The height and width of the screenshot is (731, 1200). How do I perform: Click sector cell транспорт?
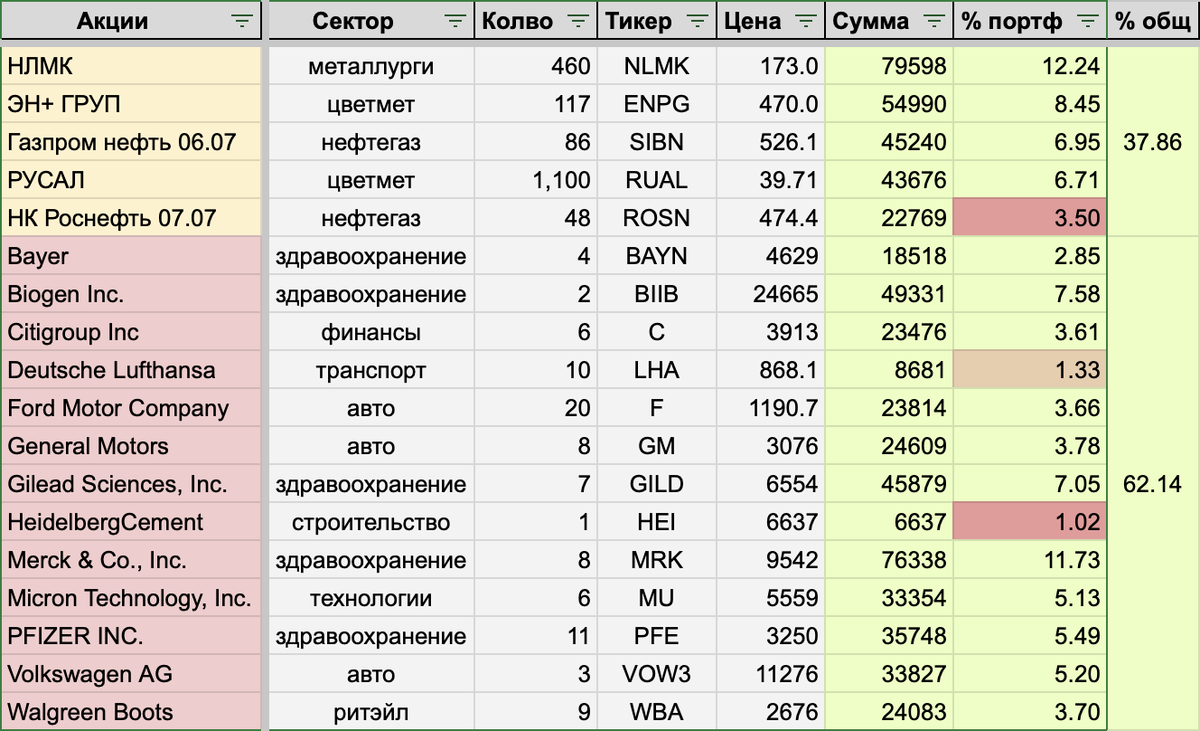(x=371, y=371)
